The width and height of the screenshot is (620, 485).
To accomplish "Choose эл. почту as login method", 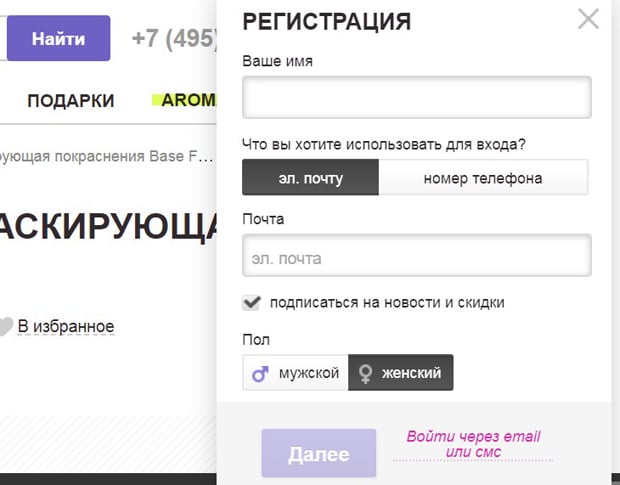I will pyautogui.click(x=310, y=179).
